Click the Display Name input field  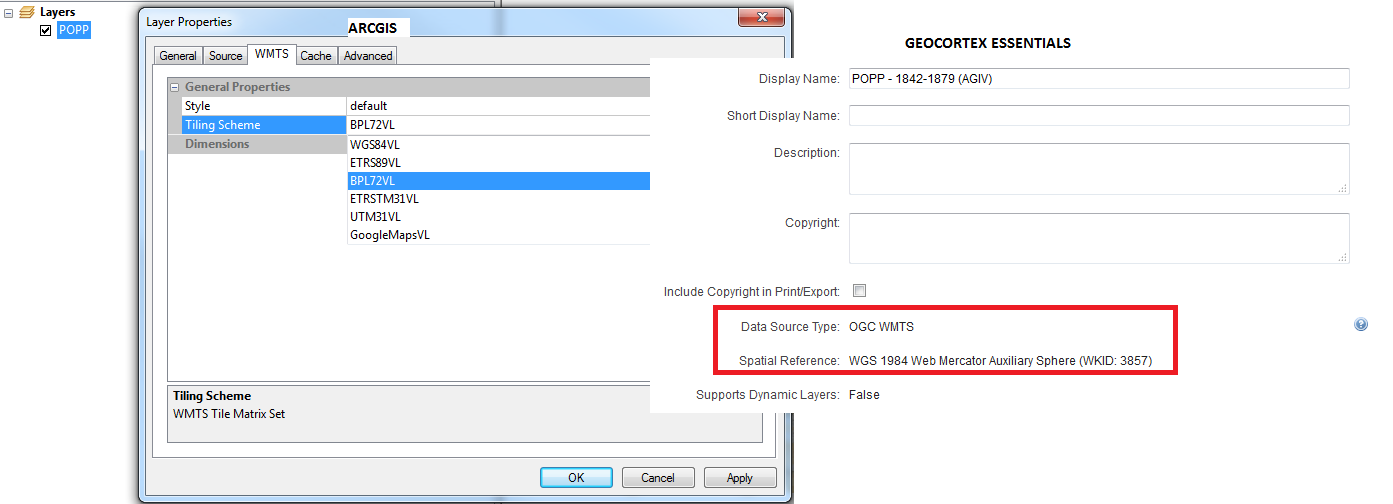(x=1099, y=78)
